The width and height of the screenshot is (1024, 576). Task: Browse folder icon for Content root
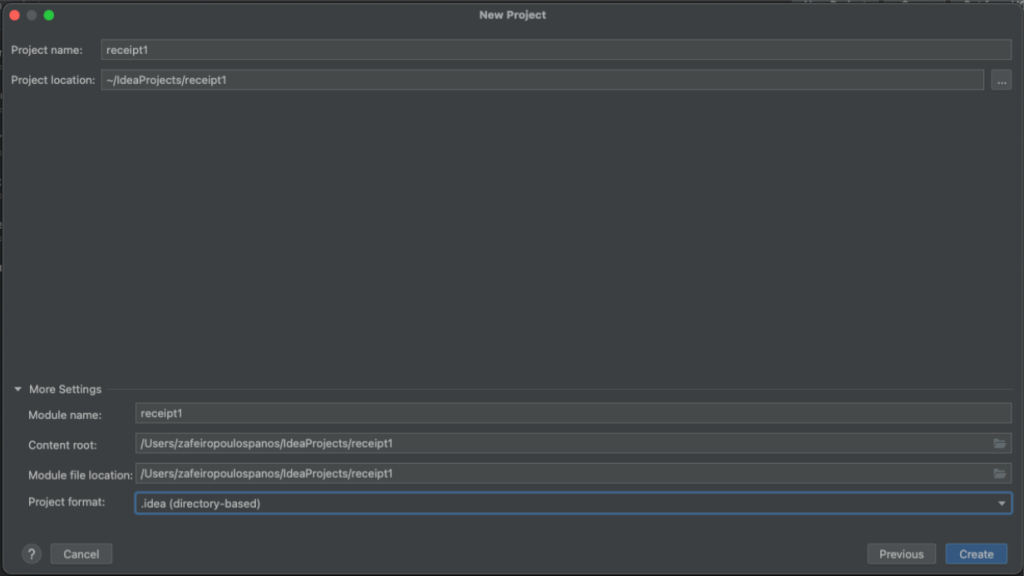(x=999, y=443)
